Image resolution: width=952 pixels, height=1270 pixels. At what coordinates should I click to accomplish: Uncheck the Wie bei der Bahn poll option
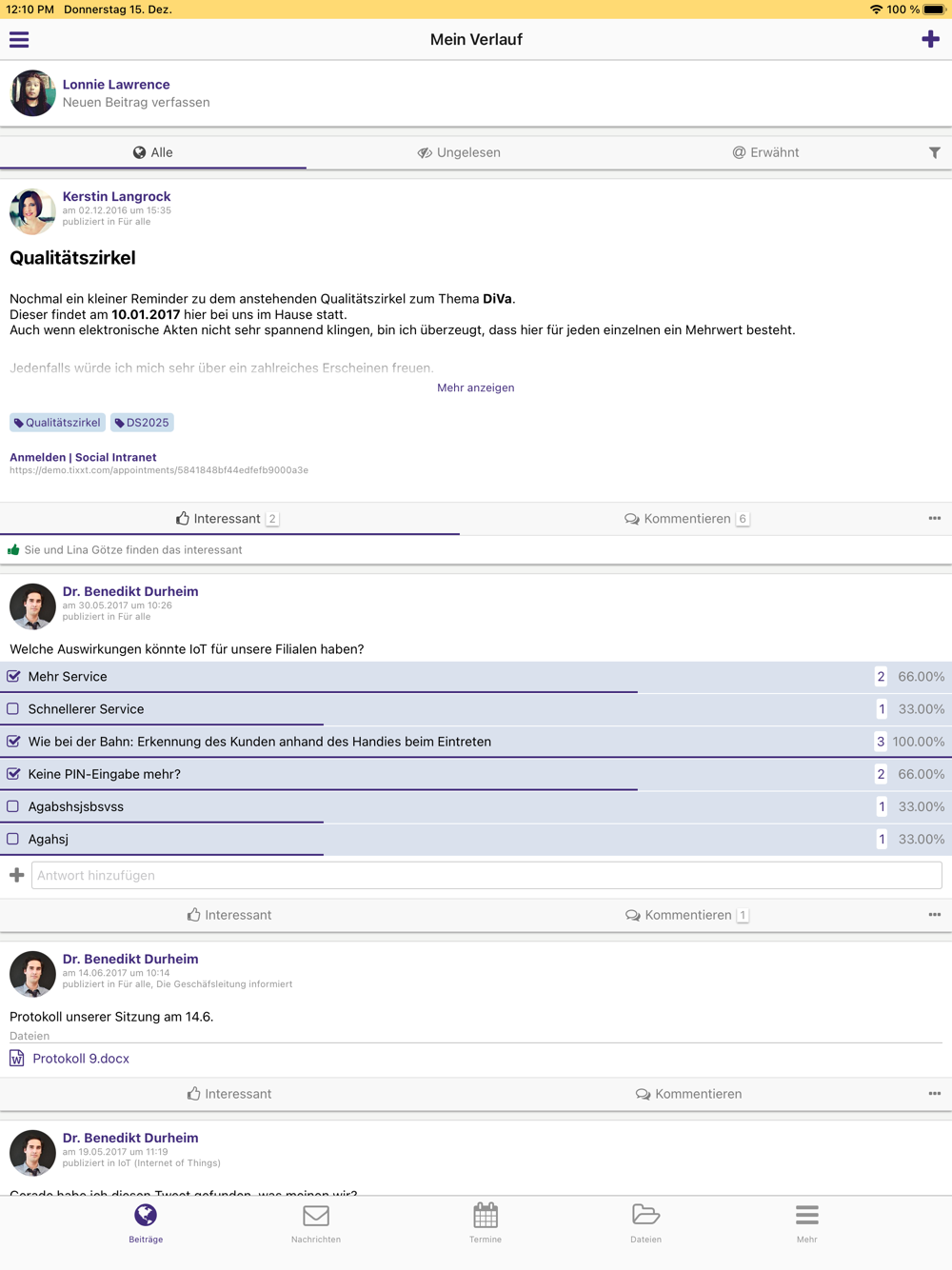[13, 742]
